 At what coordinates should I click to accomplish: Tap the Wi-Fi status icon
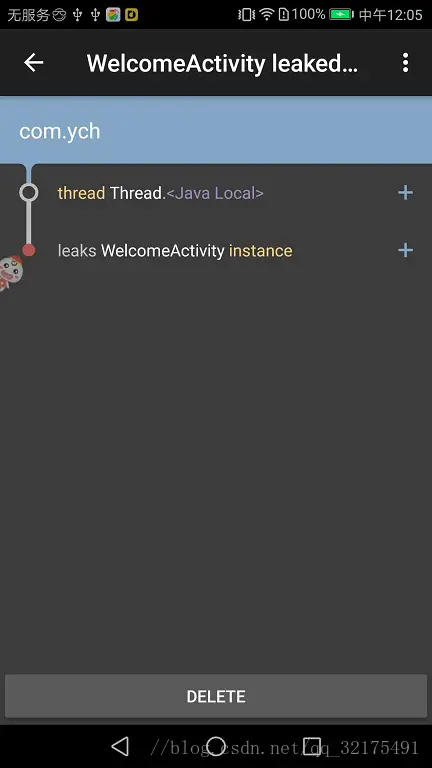click(x=266, y=14)
